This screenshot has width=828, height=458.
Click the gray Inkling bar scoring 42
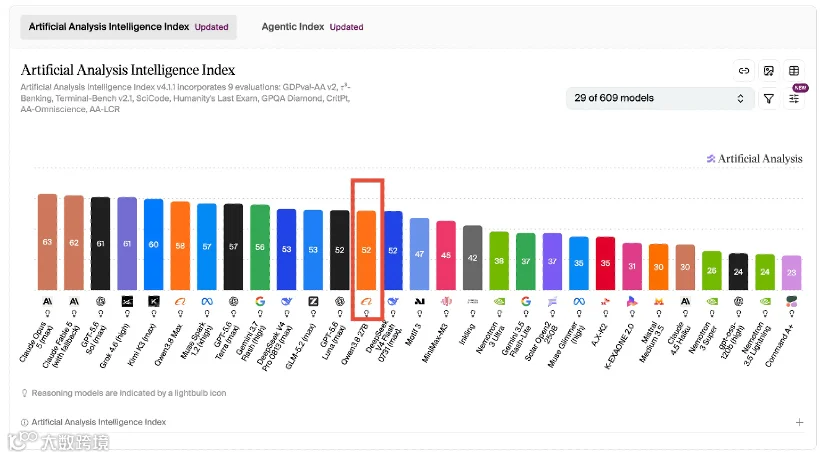click(x=473, y=258)
